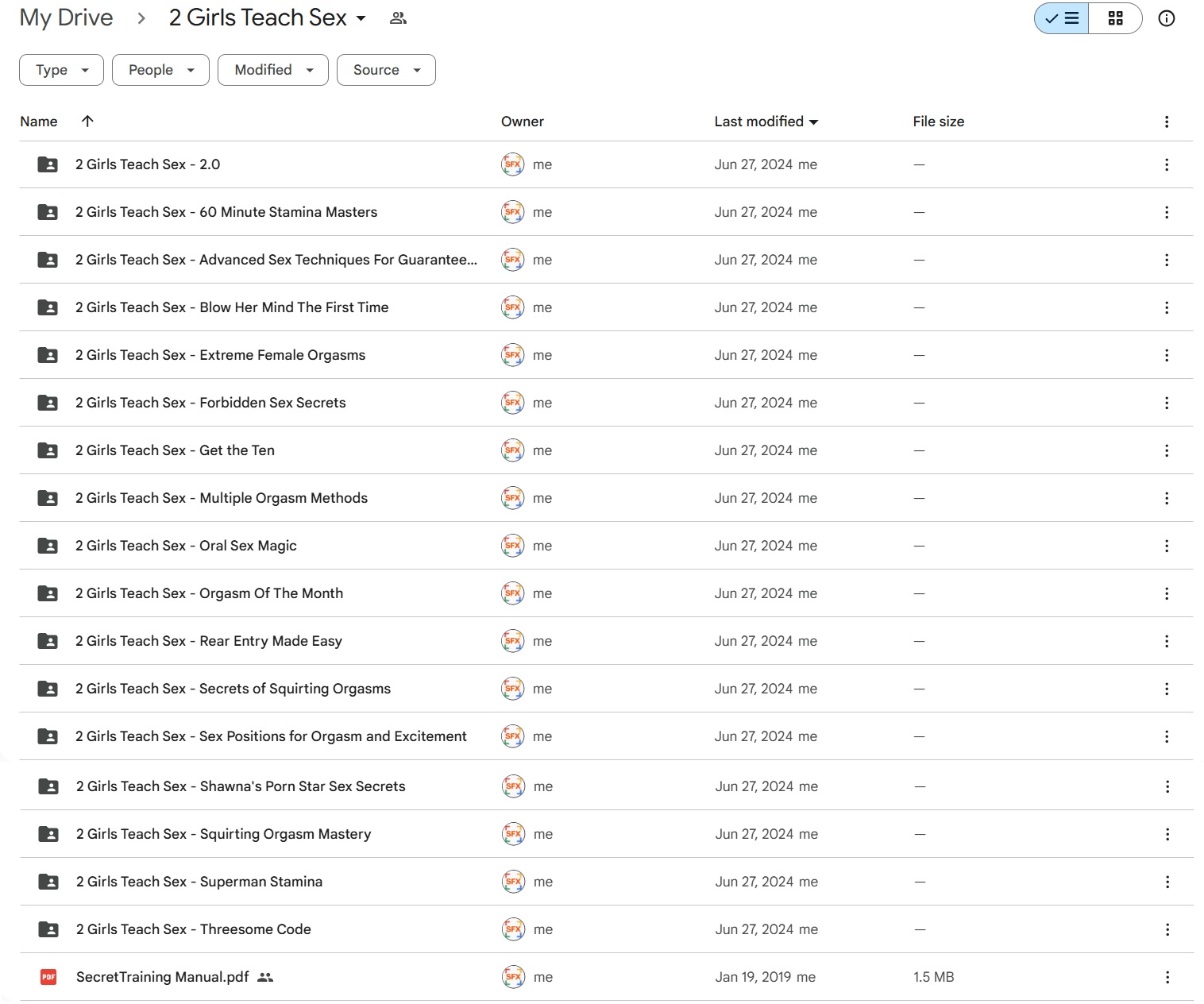Open more actions for Get the Ten folder
The height and width of the screenshot is (1004, 1204).
click(1166, 450)
